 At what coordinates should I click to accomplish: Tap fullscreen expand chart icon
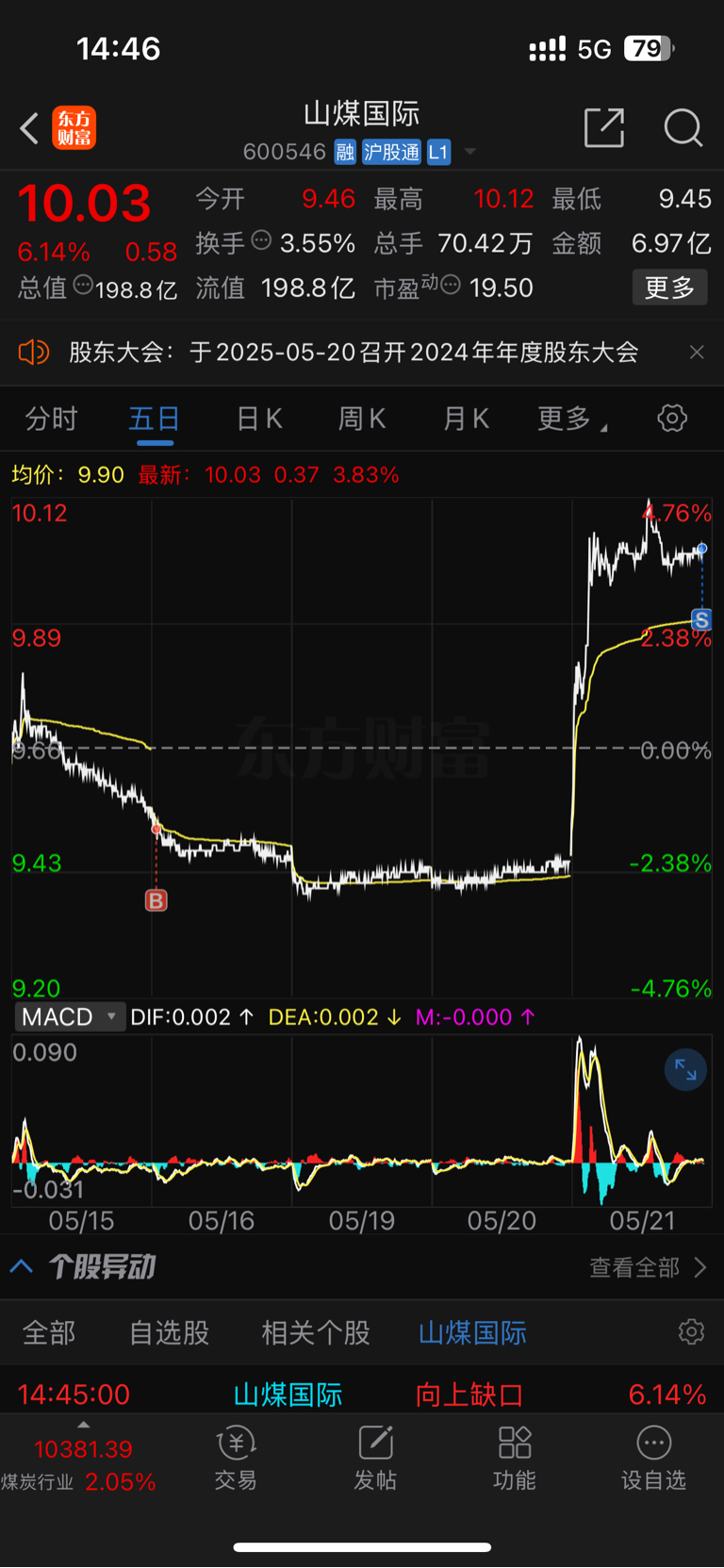pyautogui.click(x=685, y=1070)
